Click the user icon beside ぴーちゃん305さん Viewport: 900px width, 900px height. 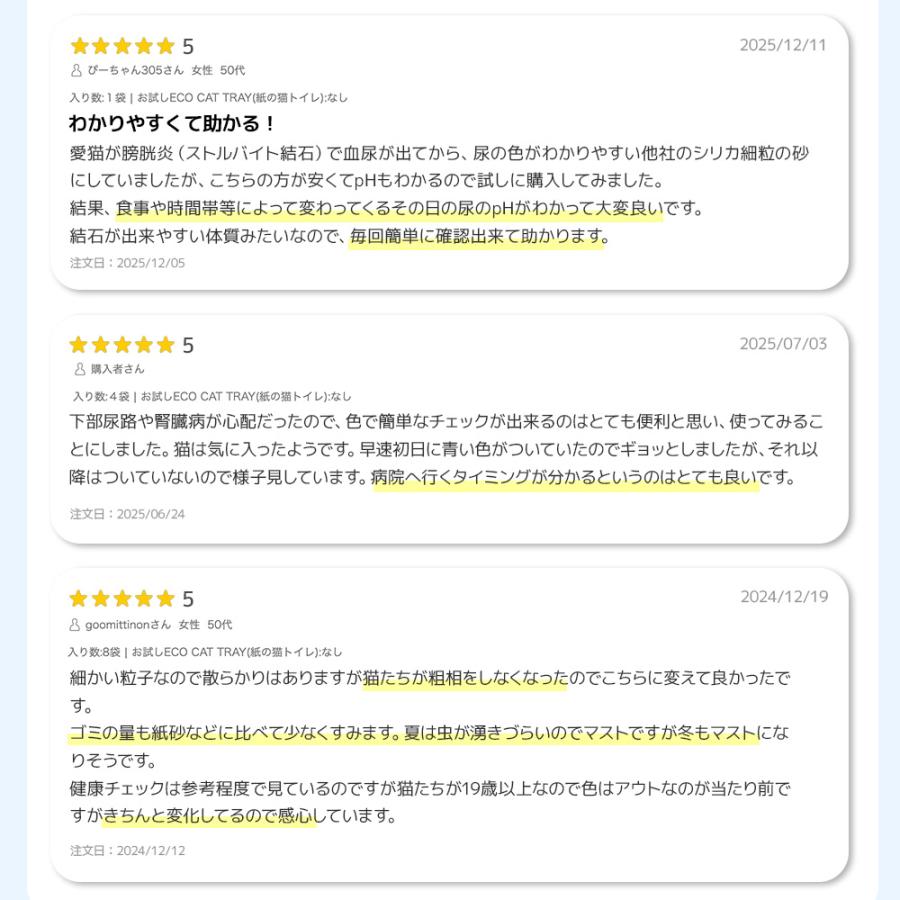click(76, 71)
